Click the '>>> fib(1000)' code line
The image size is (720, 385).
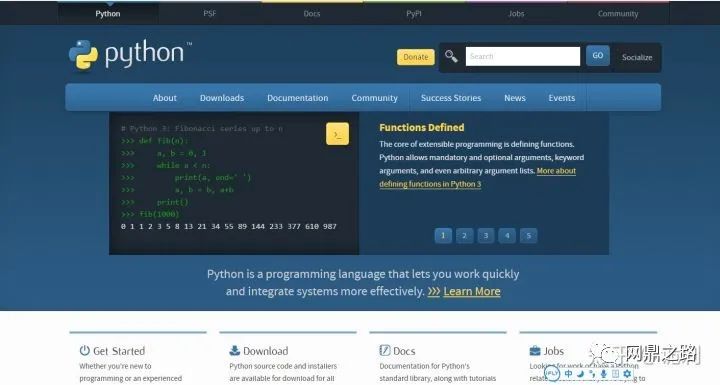[150, 214]
